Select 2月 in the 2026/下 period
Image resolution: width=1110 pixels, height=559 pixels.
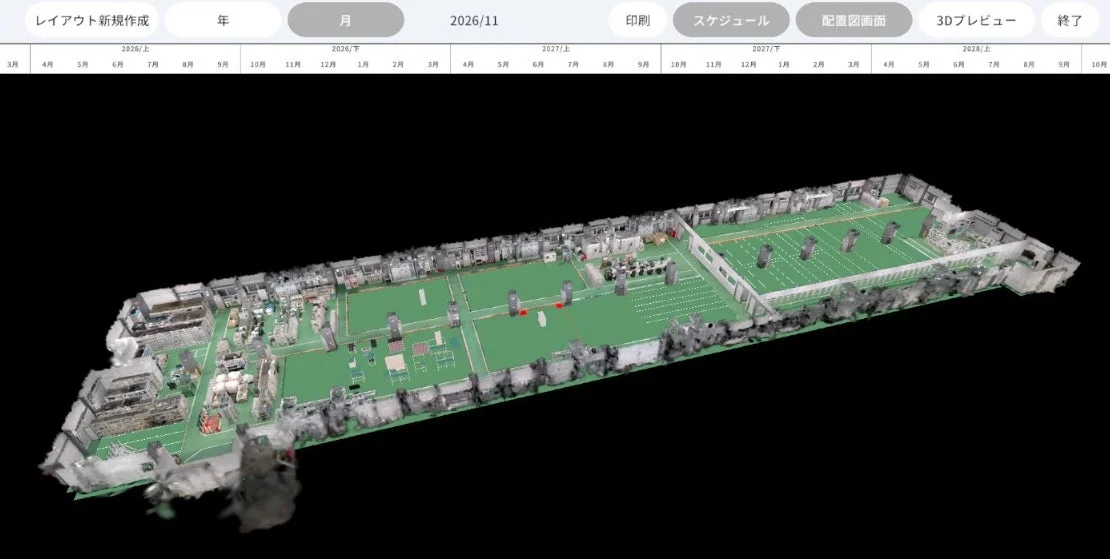point(398,64)
